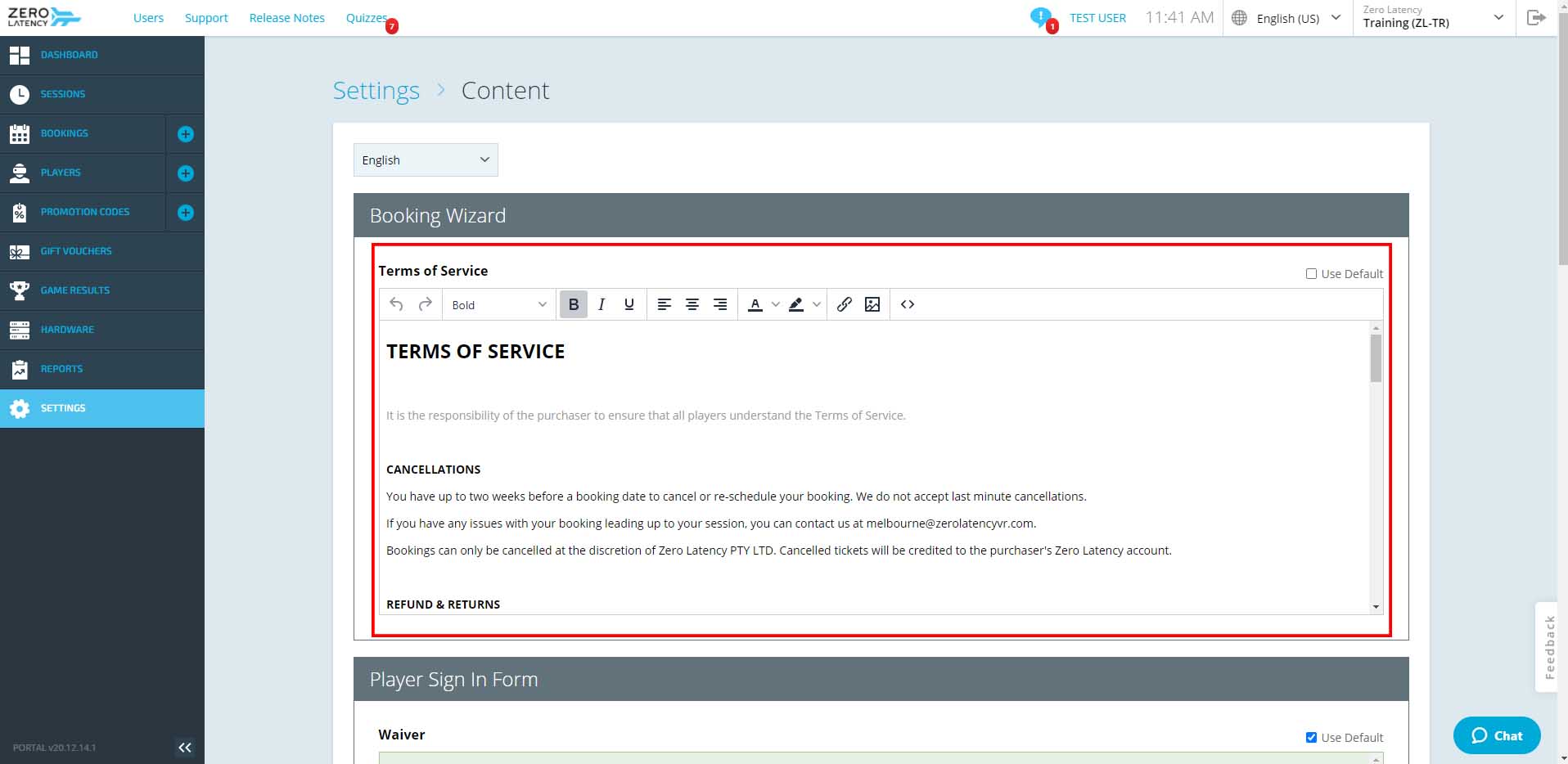
Task: Redo edit in Terms editor
Action: 425,304
